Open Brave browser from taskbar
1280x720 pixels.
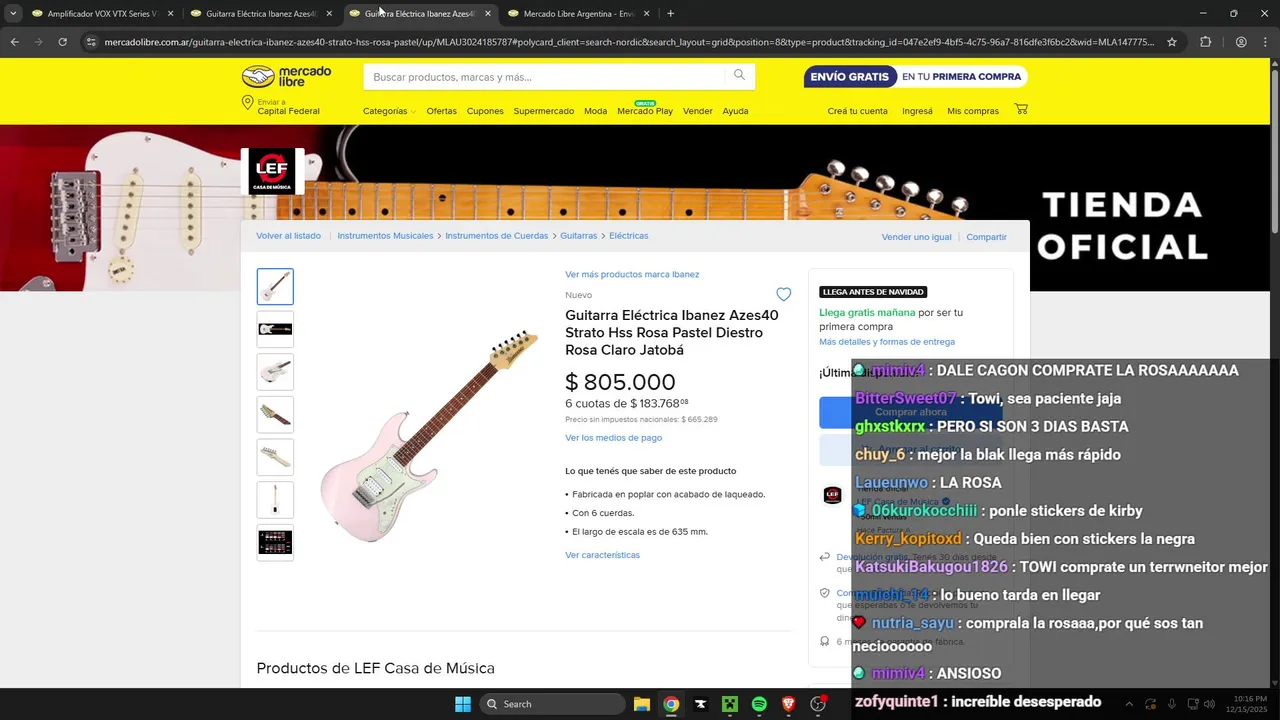(x=788, y=704)
